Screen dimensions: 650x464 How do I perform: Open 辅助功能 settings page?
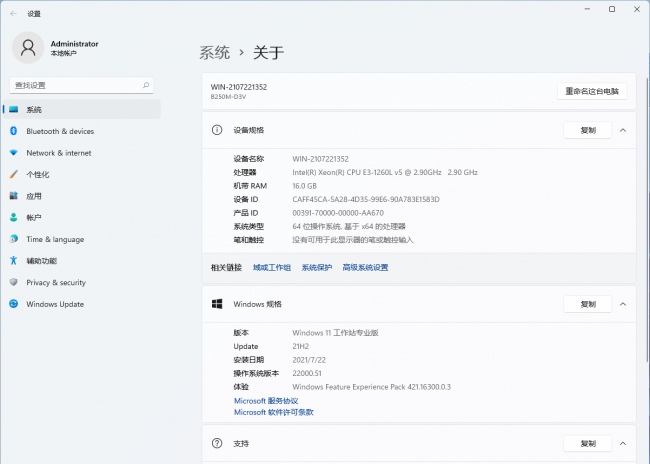click(x=82, y=260)
